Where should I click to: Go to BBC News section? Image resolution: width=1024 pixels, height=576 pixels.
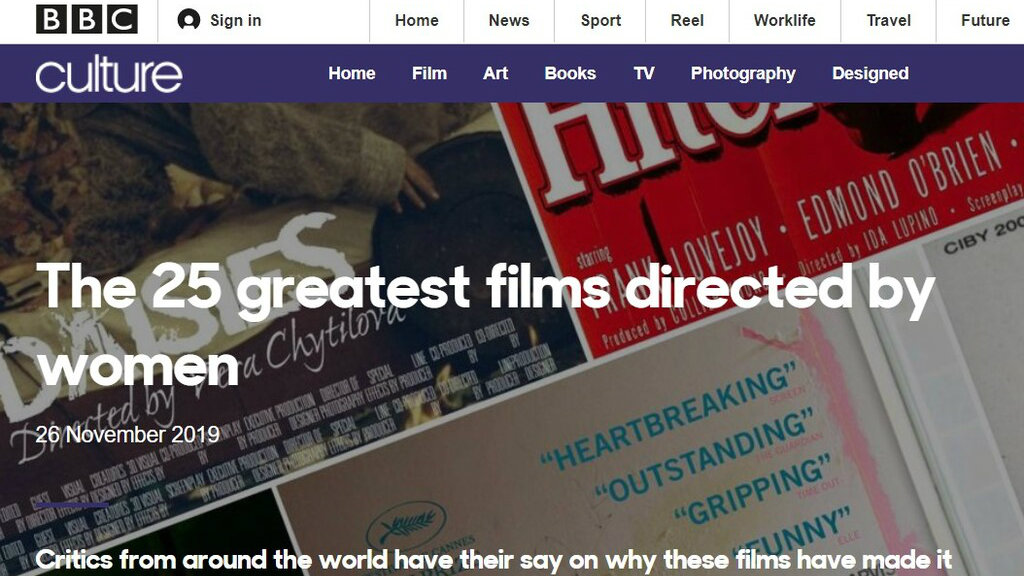pos(509,20)
